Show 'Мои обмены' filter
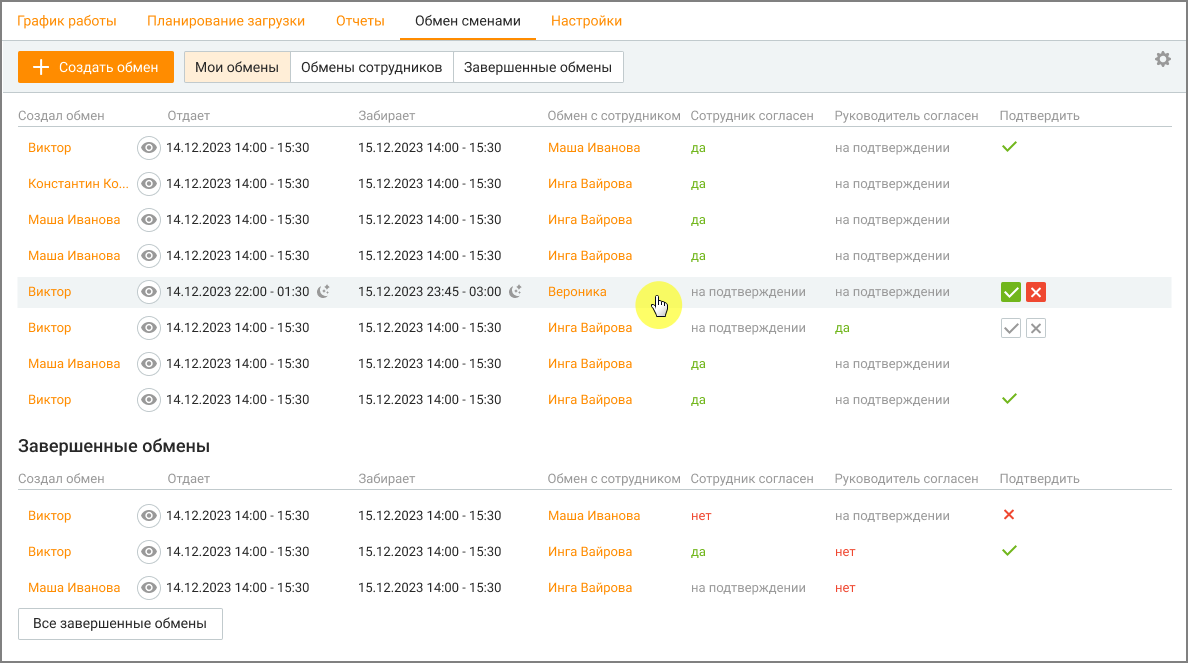Viewport: 1188px width, 663px height. [x=237, y=67]
